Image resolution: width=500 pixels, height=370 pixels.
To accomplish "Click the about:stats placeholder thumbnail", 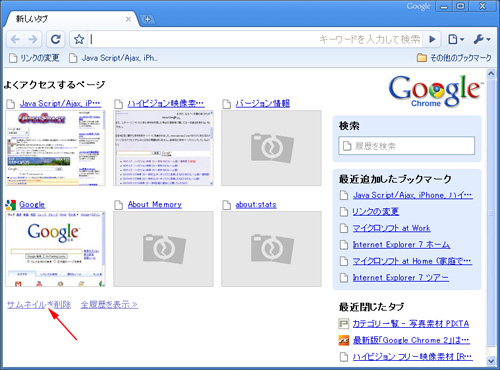I will [x=271, y=249].
